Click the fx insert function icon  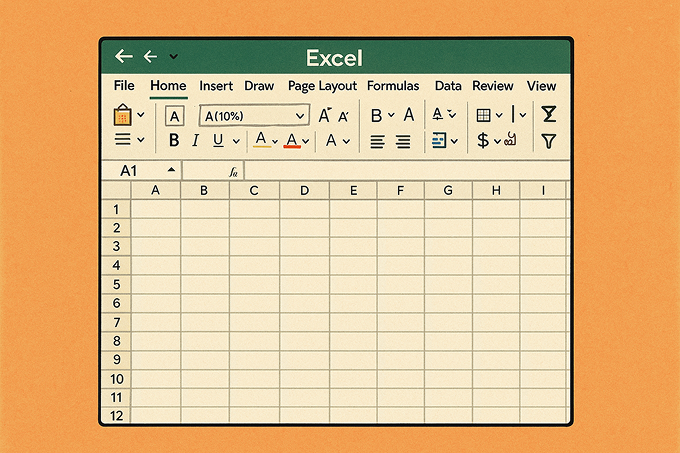[x=233, y=172]
